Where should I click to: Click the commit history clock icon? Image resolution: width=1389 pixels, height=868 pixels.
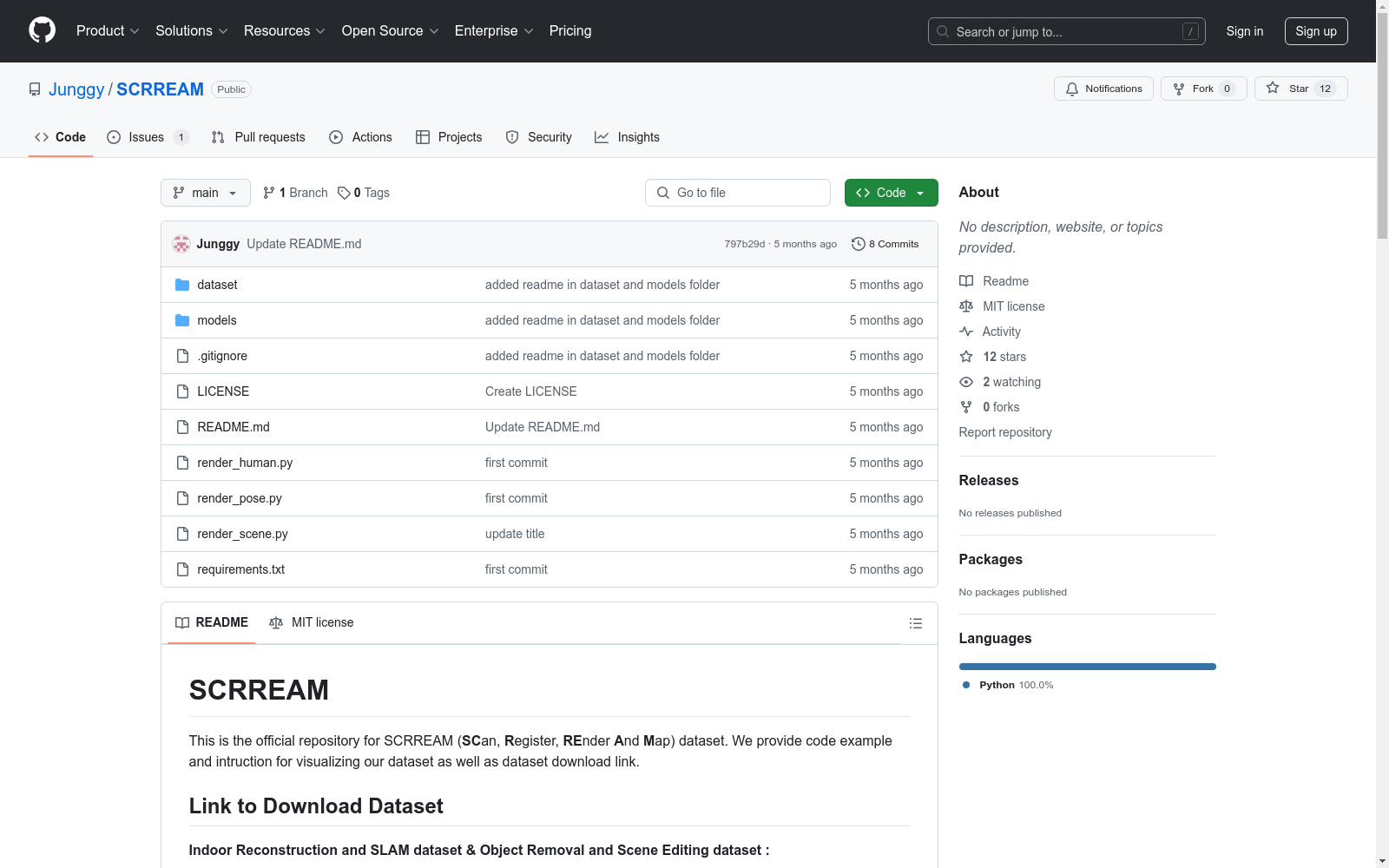859,244
